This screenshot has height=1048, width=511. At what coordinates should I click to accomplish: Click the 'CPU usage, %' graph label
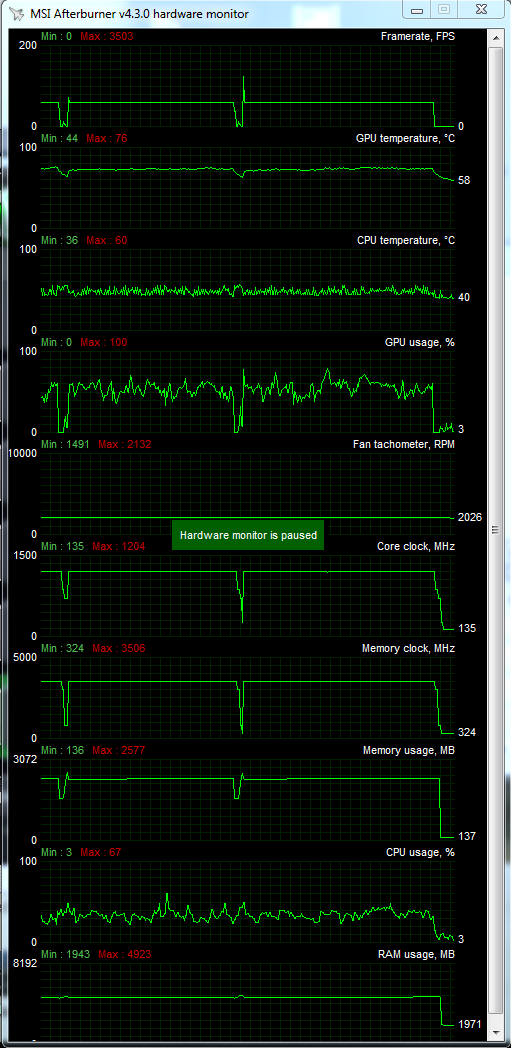[x=420, y=852]
